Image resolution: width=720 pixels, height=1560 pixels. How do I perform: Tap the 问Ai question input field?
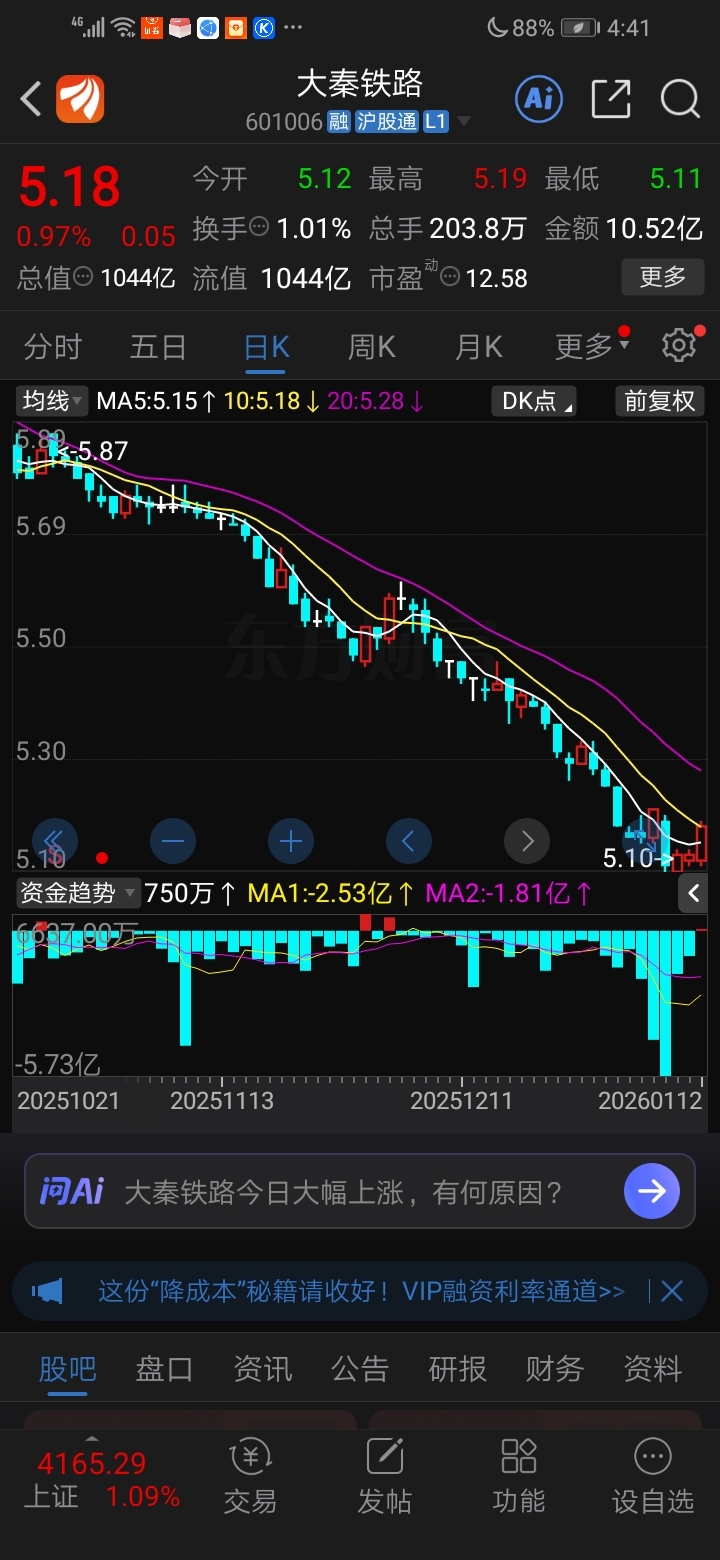[360, 1191]
